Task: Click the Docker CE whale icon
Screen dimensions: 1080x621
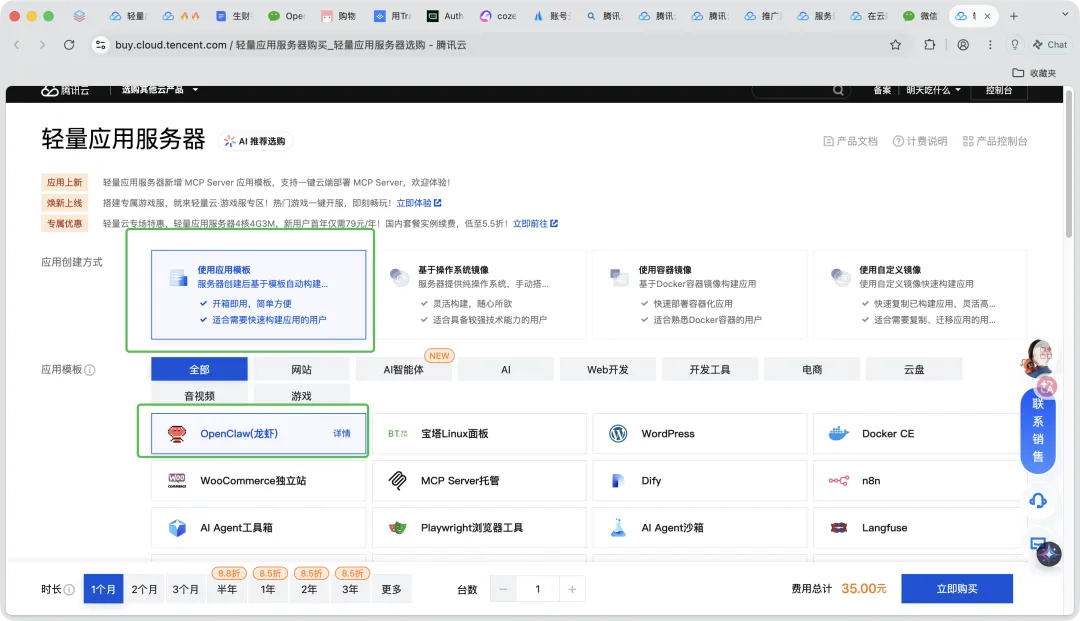Action: (x=838, y=434)
